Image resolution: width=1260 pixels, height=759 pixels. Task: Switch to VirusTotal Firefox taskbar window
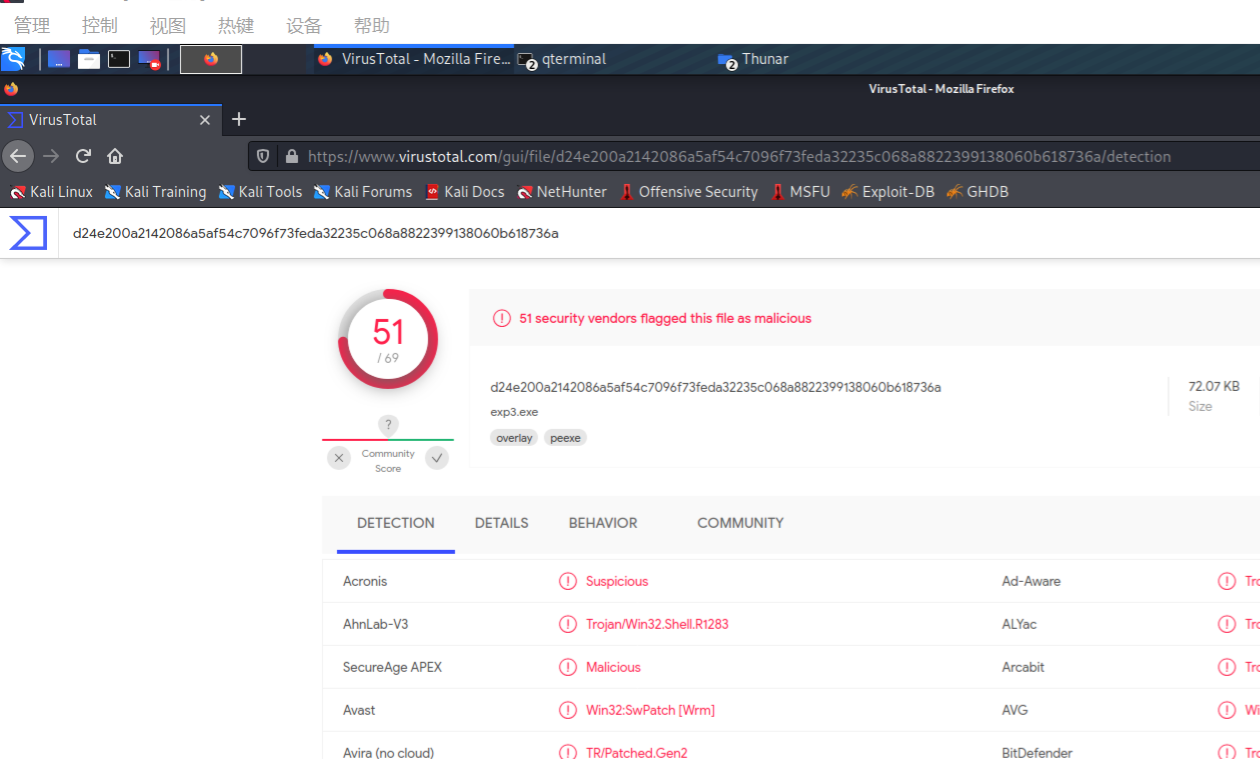coord(414,59)
